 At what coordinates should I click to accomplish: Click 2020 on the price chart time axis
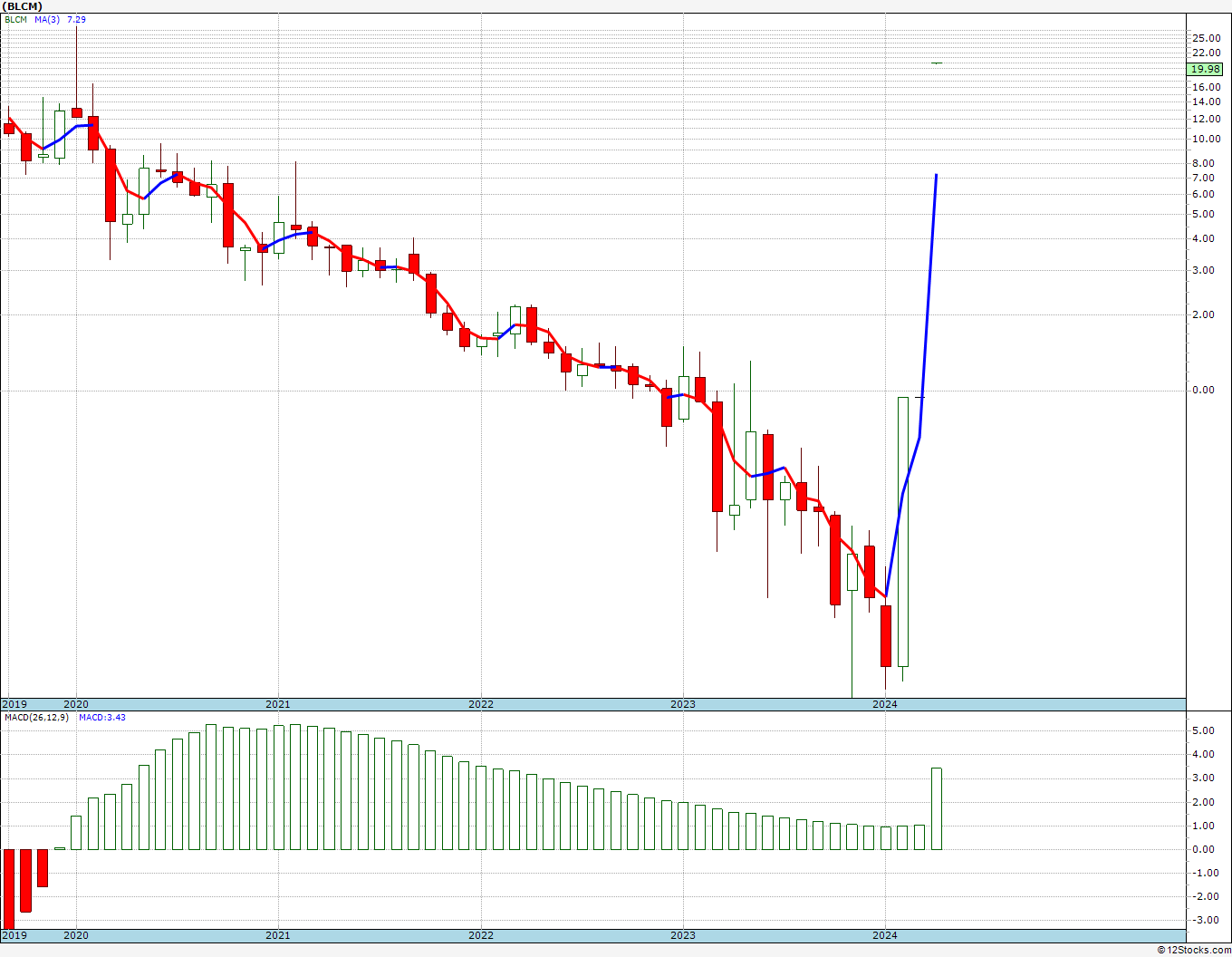point(76,704)
